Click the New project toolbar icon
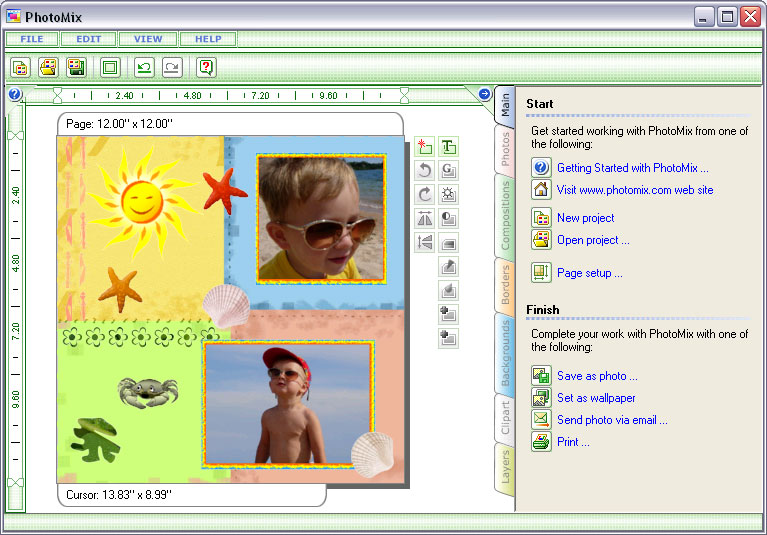 [x=20, y=68]
